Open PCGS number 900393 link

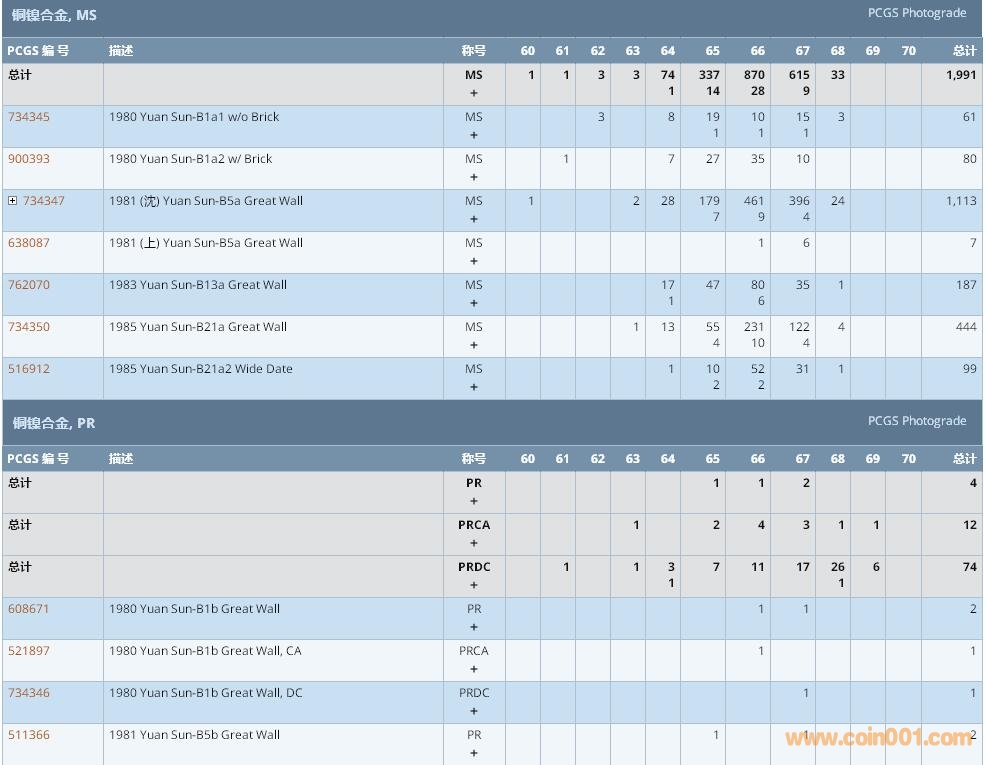click(x=29, y=159)
